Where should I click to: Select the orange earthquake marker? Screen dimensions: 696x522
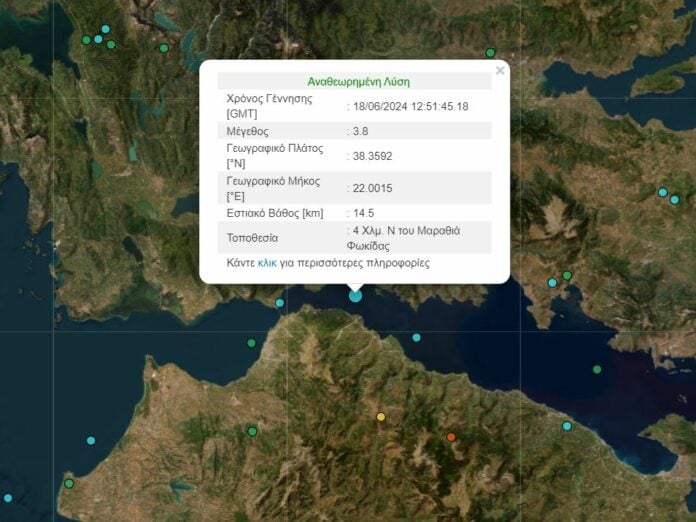451,437
